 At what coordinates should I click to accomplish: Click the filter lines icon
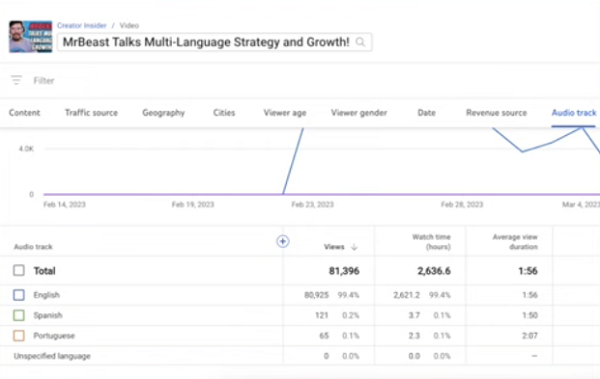pos(16,80)
